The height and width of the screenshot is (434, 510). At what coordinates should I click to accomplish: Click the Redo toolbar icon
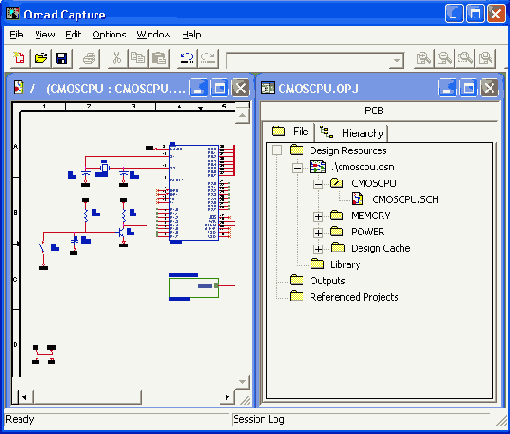pos(208,58)
